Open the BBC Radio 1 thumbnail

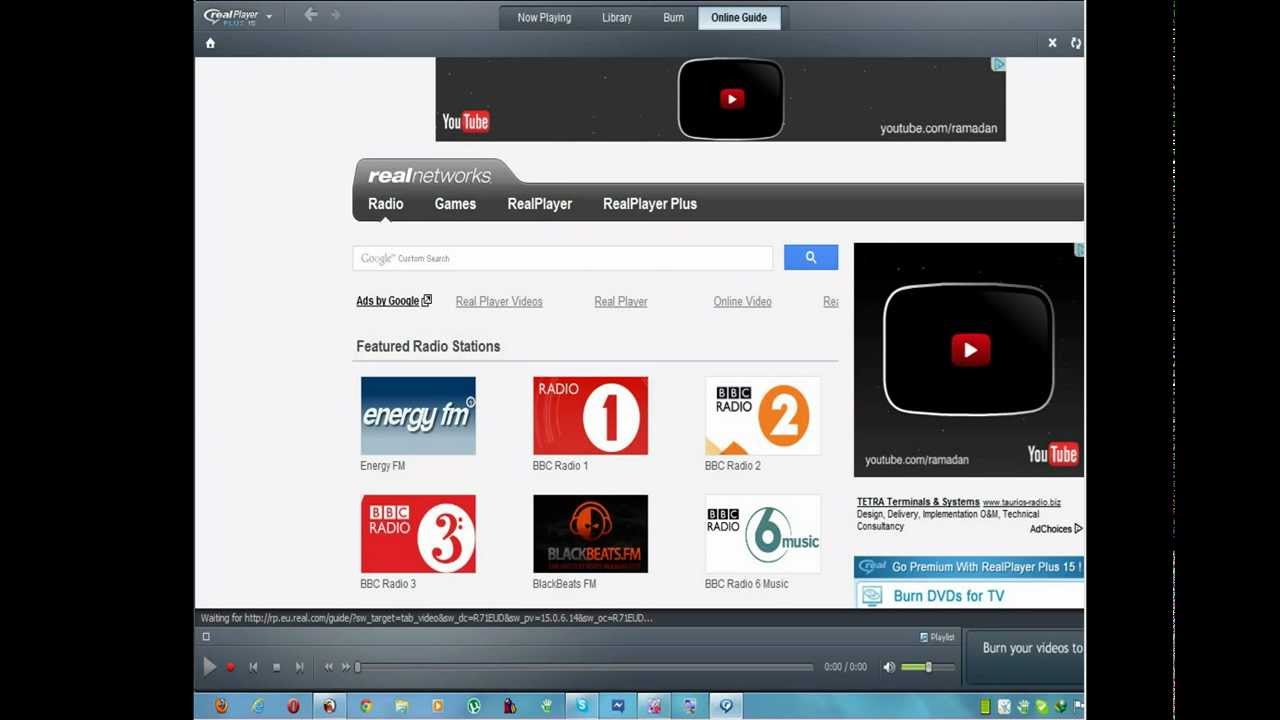pos(590,416)
